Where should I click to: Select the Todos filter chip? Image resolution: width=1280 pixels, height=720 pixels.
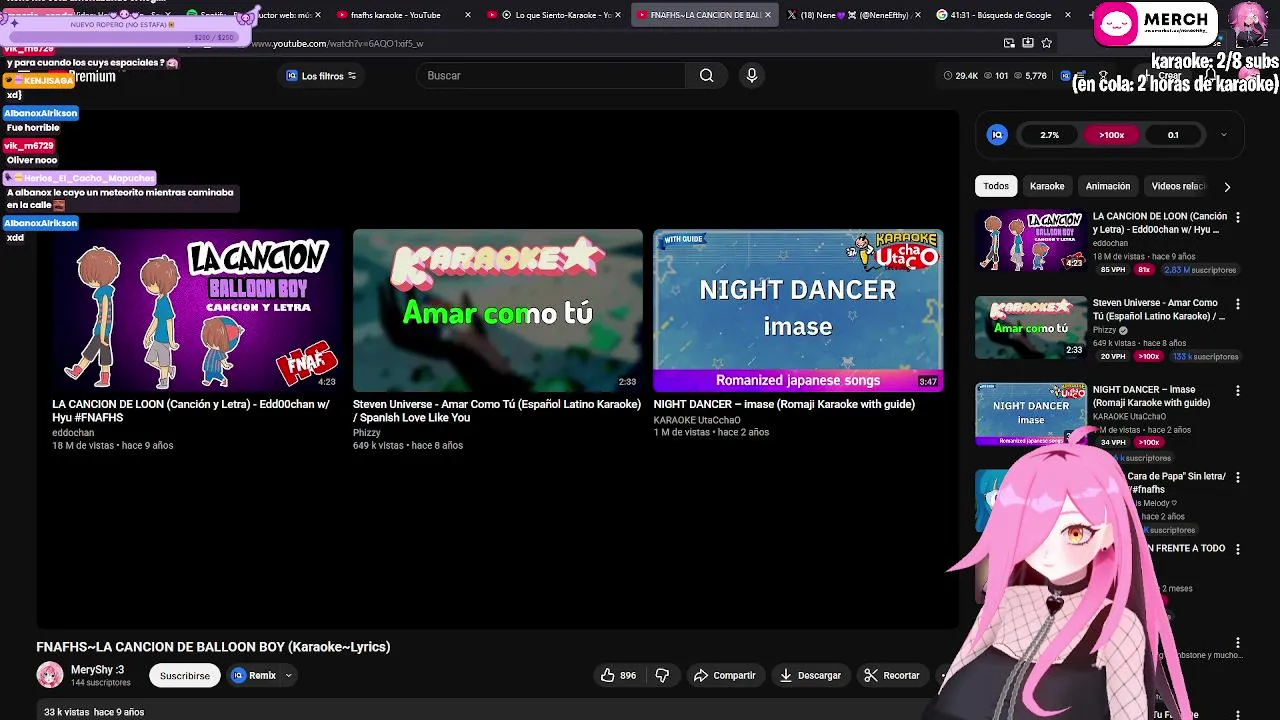click(x=996, y=186)
